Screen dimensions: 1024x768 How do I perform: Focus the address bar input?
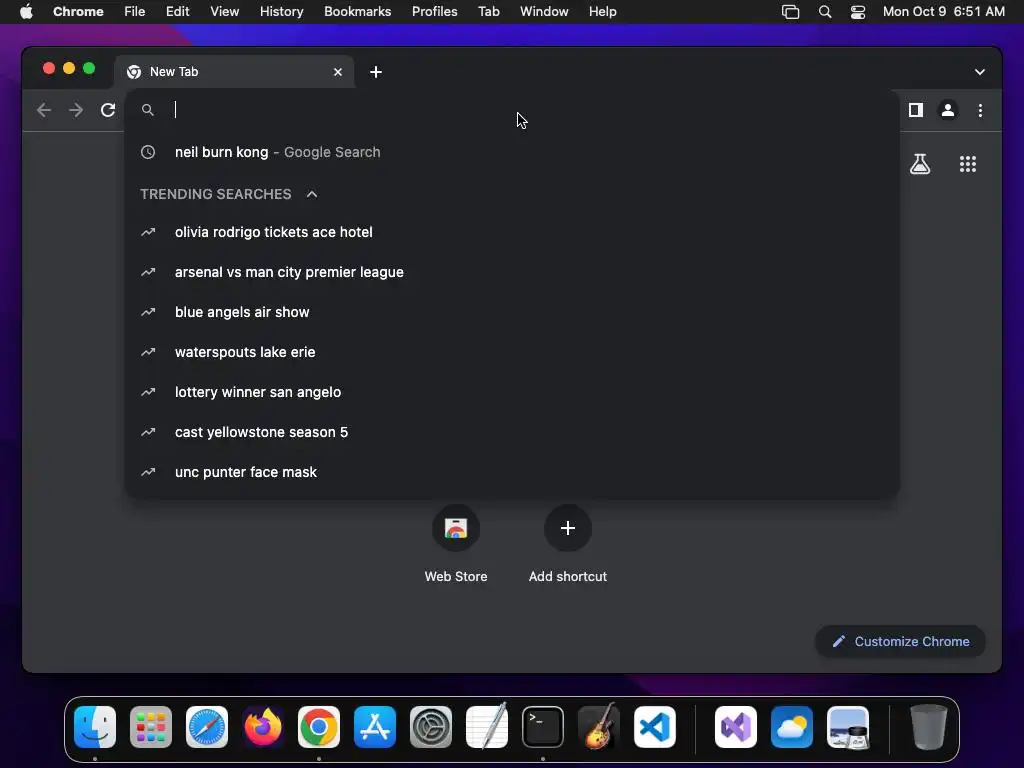[511, 110]
